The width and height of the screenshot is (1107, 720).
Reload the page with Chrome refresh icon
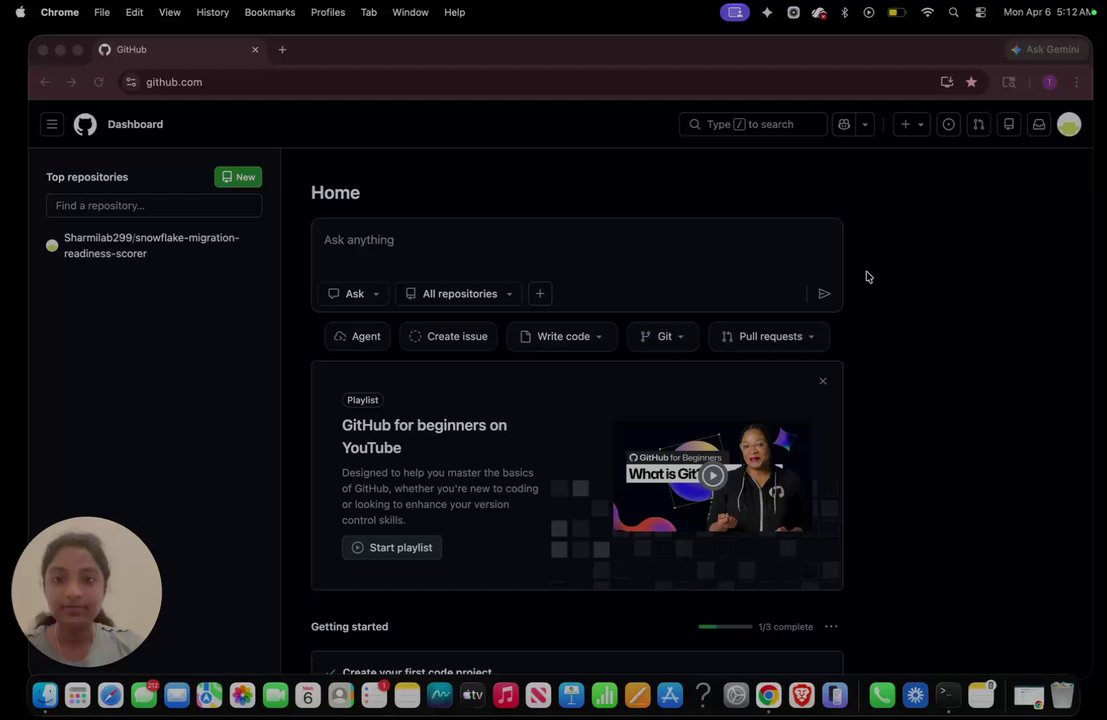point(99,82)
